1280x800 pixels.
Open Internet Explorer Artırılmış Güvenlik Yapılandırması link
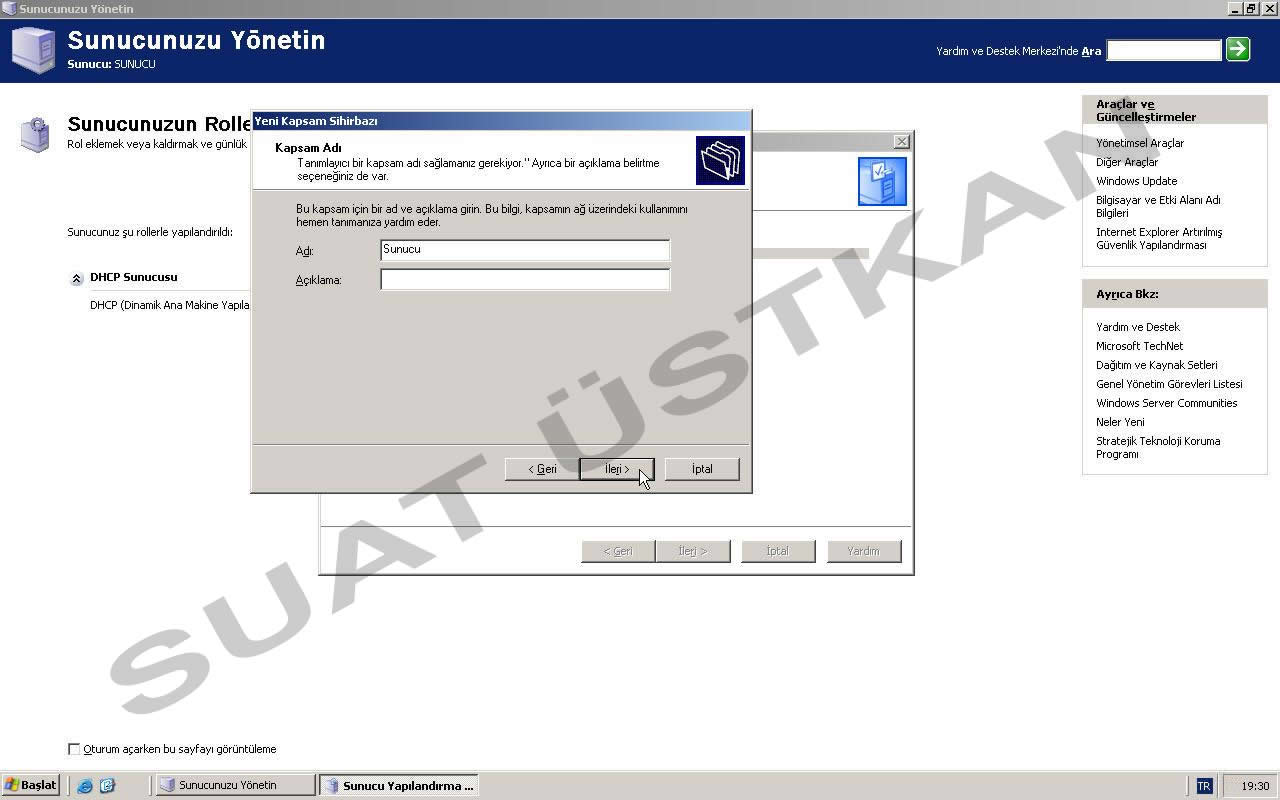tap(1159, 238)
